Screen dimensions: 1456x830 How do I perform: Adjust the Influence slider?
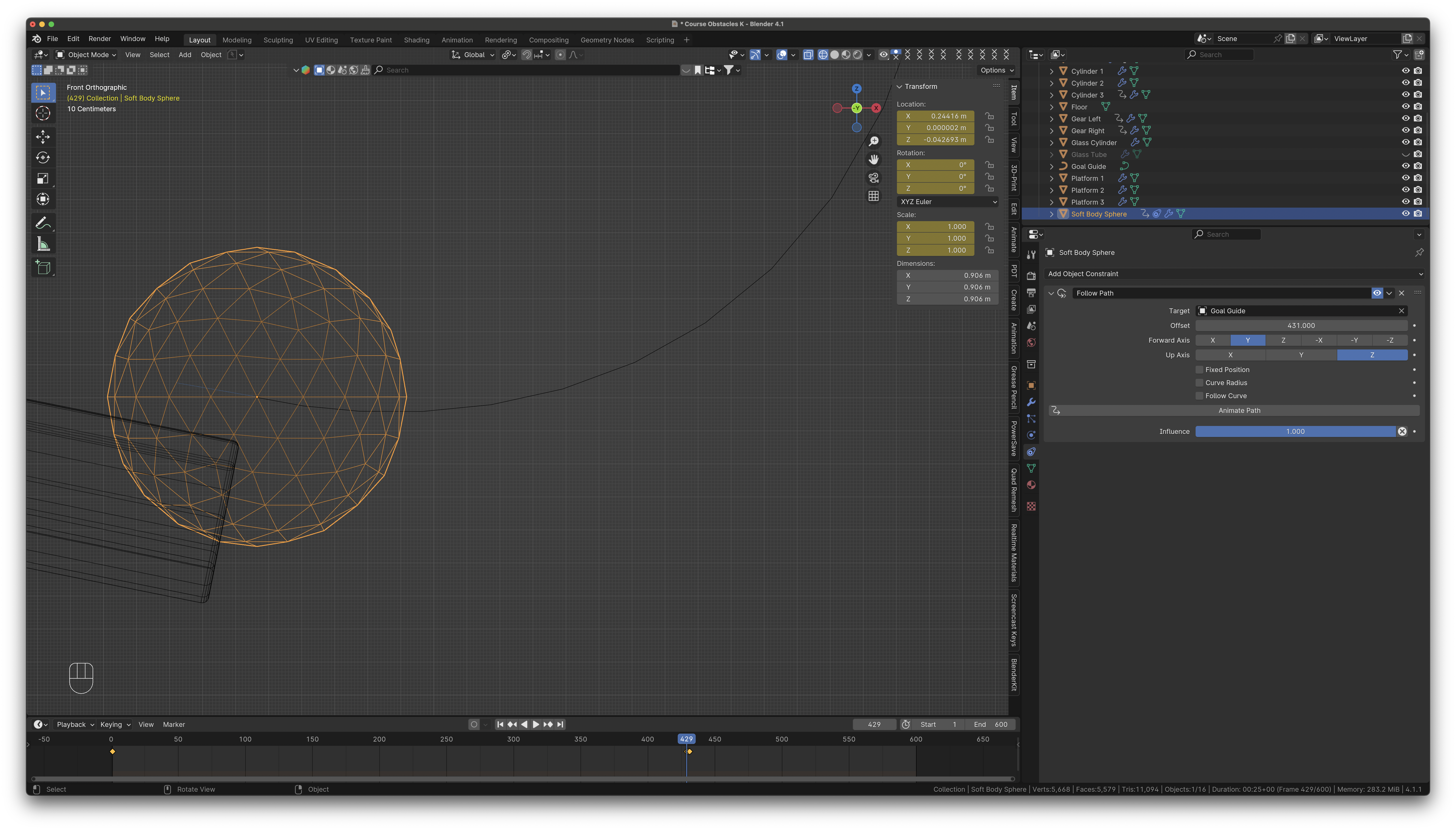[1295, 432]
